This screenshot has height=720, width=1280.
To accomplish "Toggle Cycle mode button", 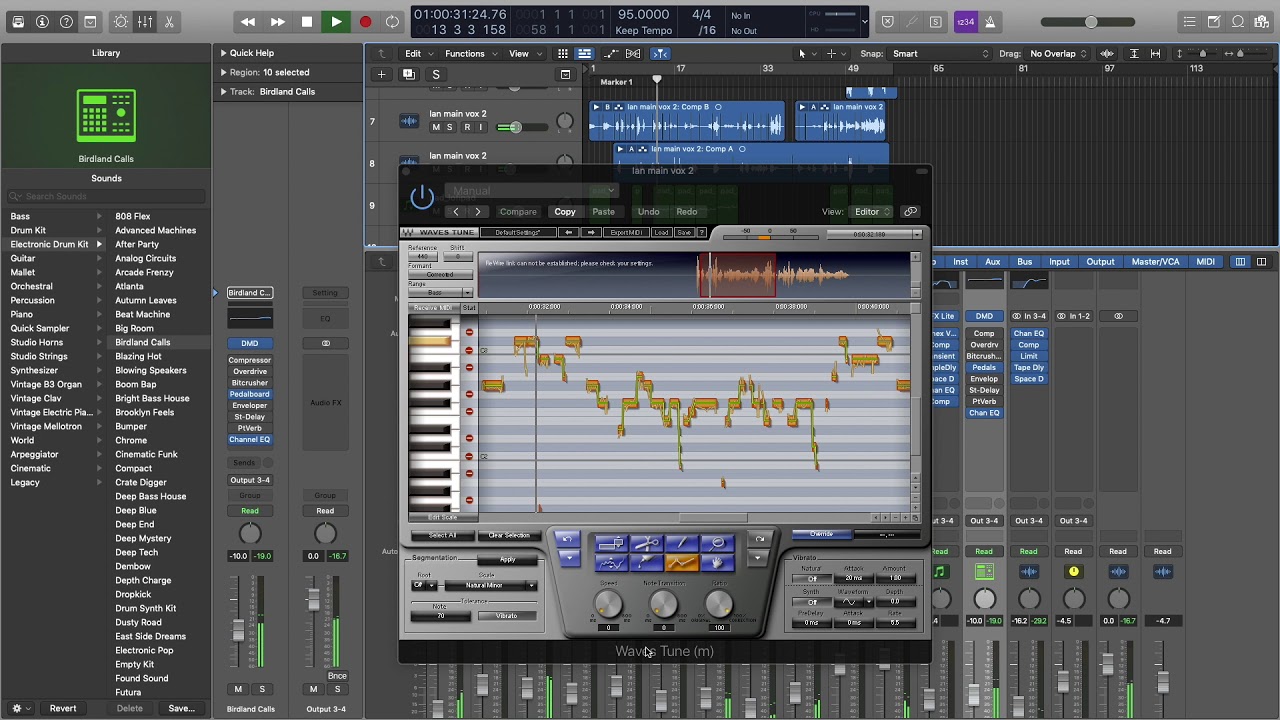I will 393,22.
